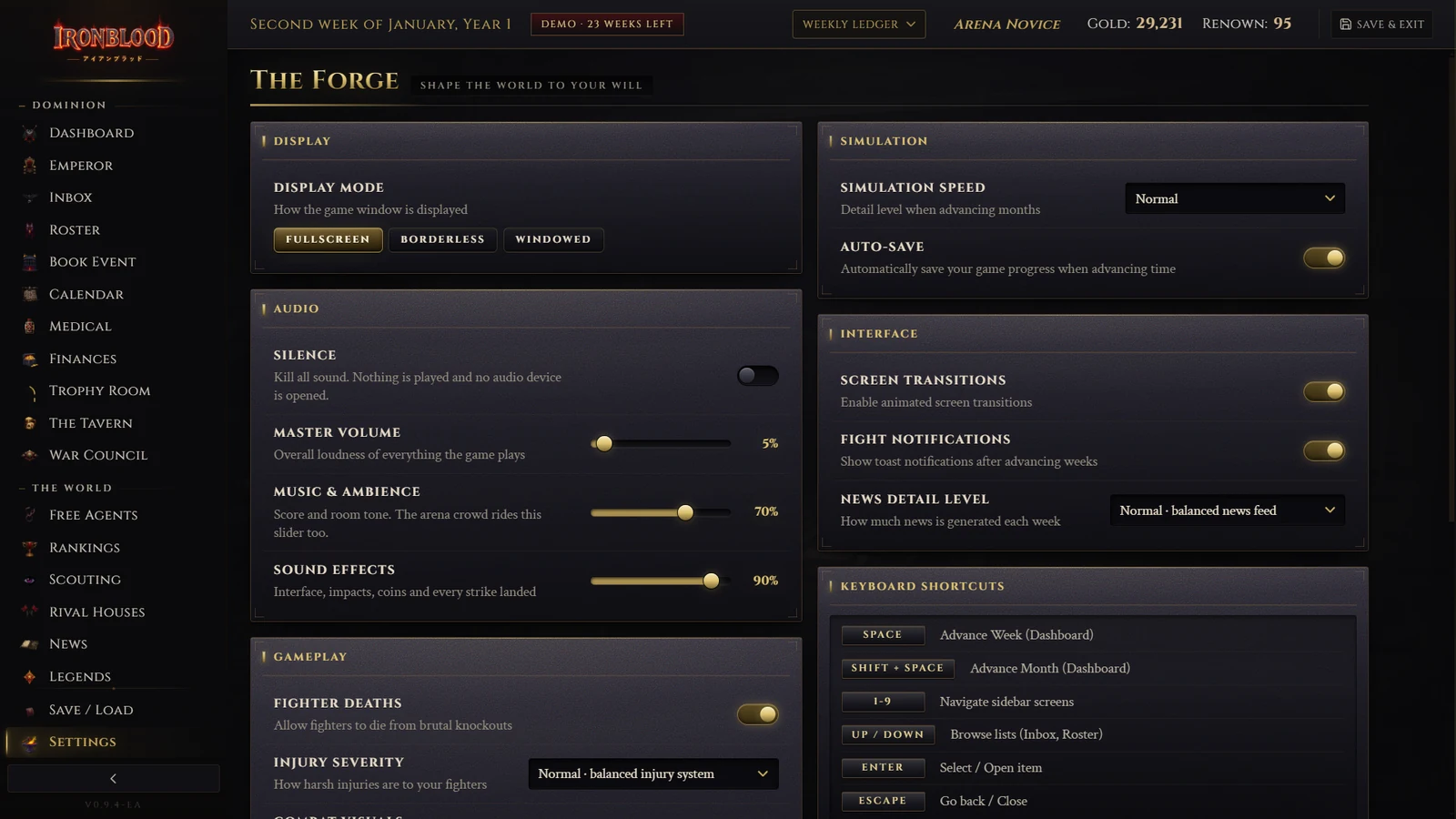Click the Demo 23 Weeks Left badge
This screenshot has height=819, width=1456.
tap(607, 24)
